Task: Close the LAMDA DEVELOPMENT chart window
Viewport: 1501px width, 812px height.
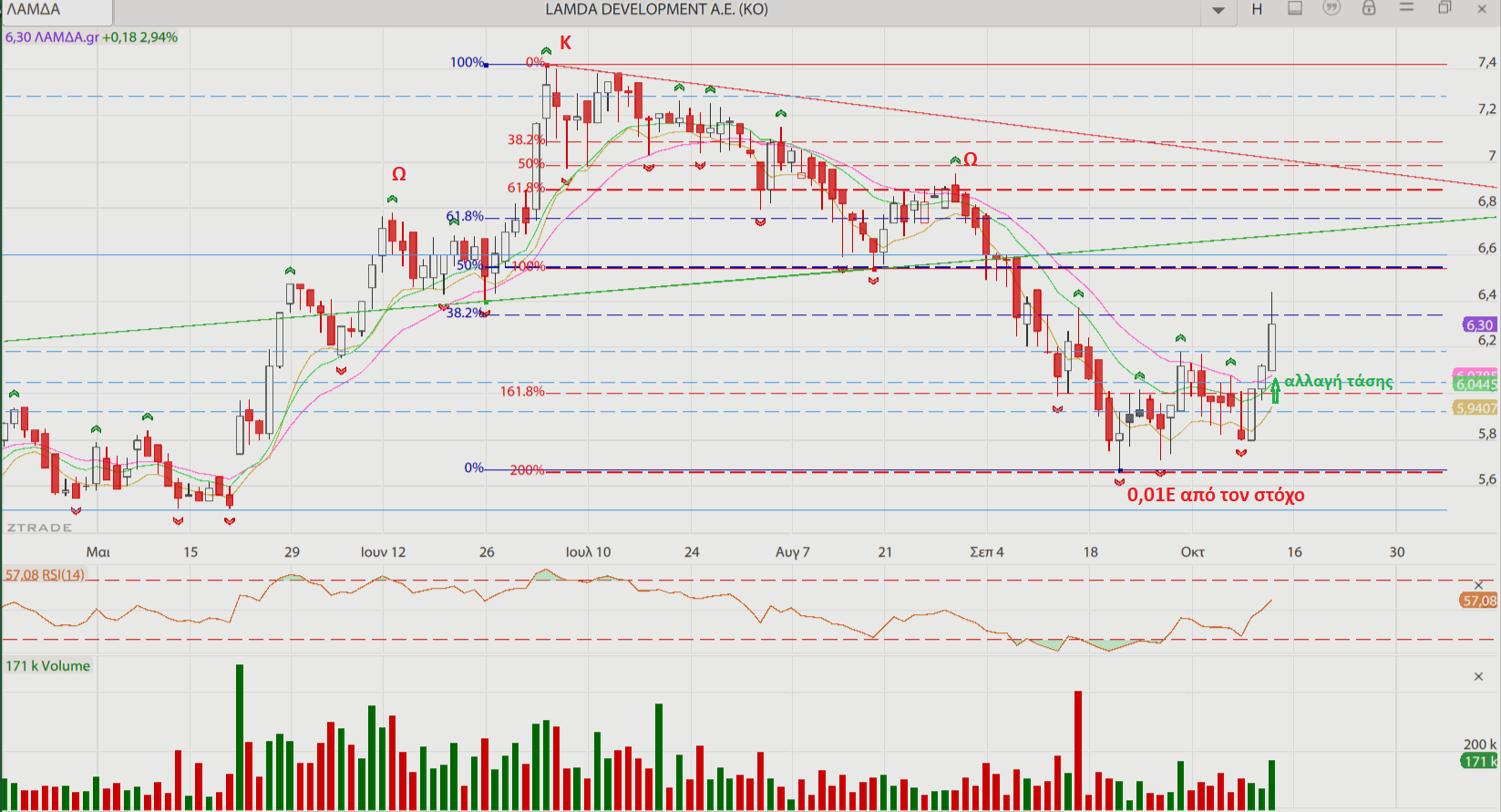Action: click(1484, 8)
